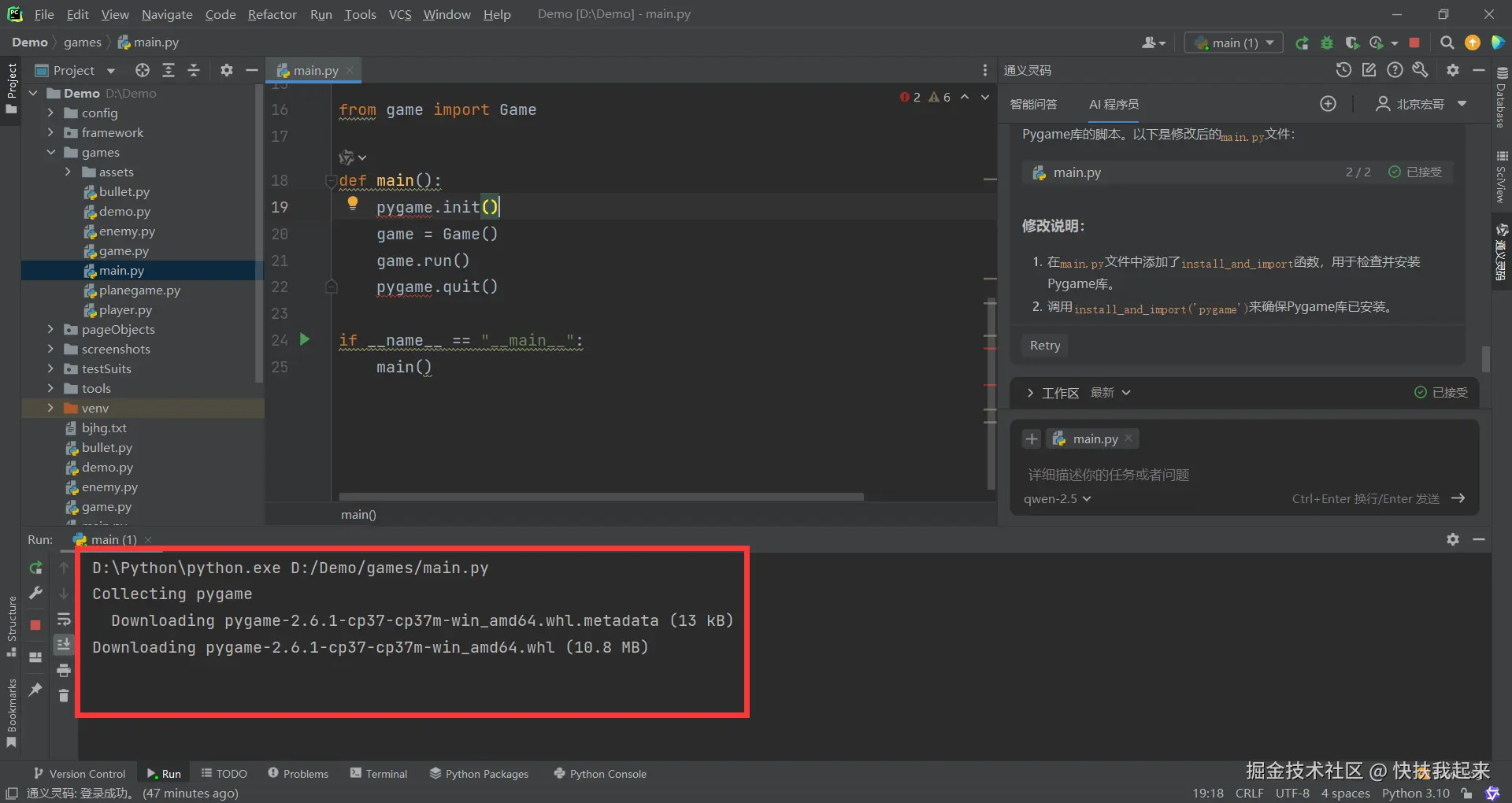Expand all icon in Project panel

click(x=168, y=70)
